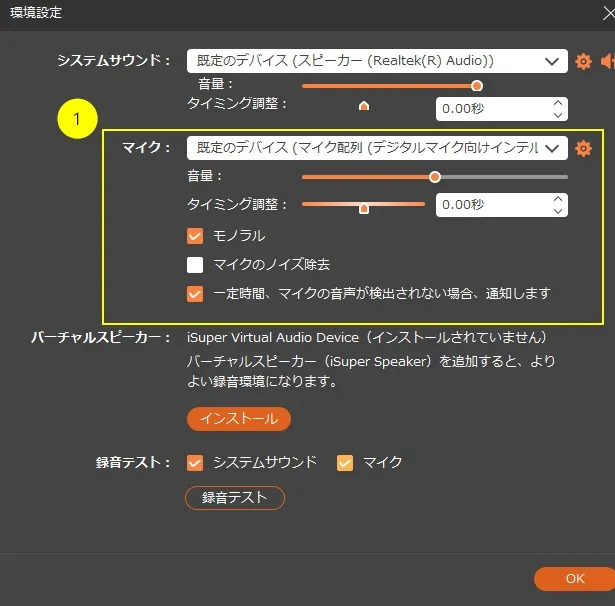
Task: Close the 環境設定 dialog
Action: [x=609, y=14]
